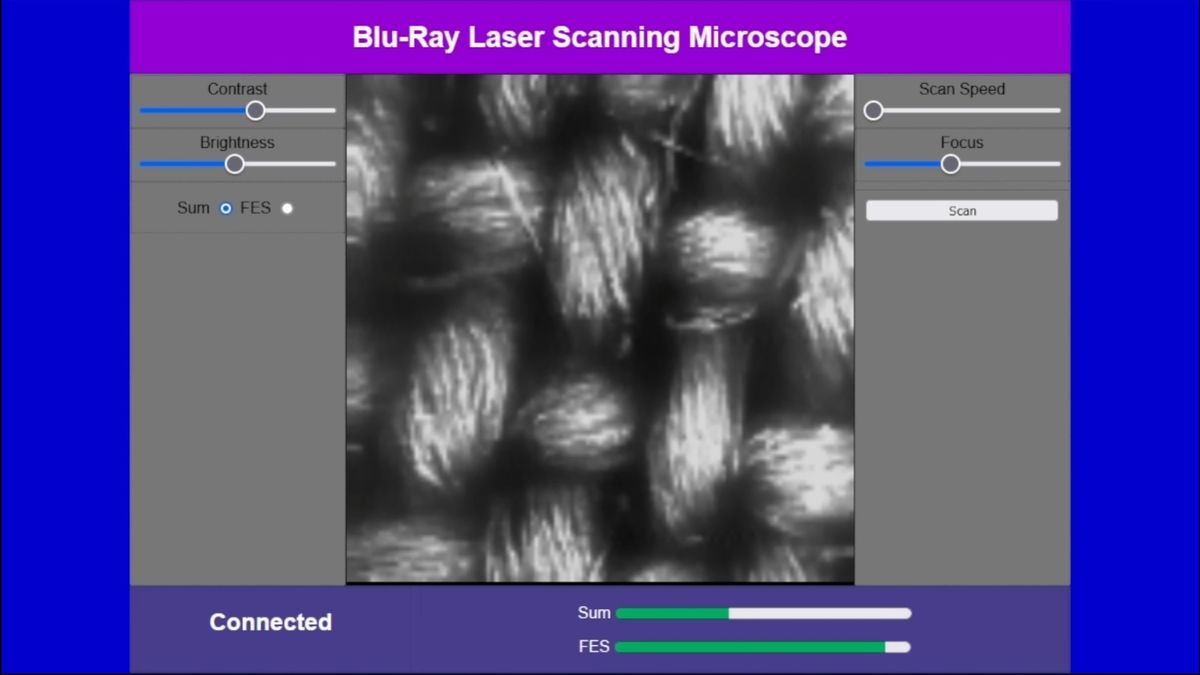Select the Sum display radio button

point(224,208)
